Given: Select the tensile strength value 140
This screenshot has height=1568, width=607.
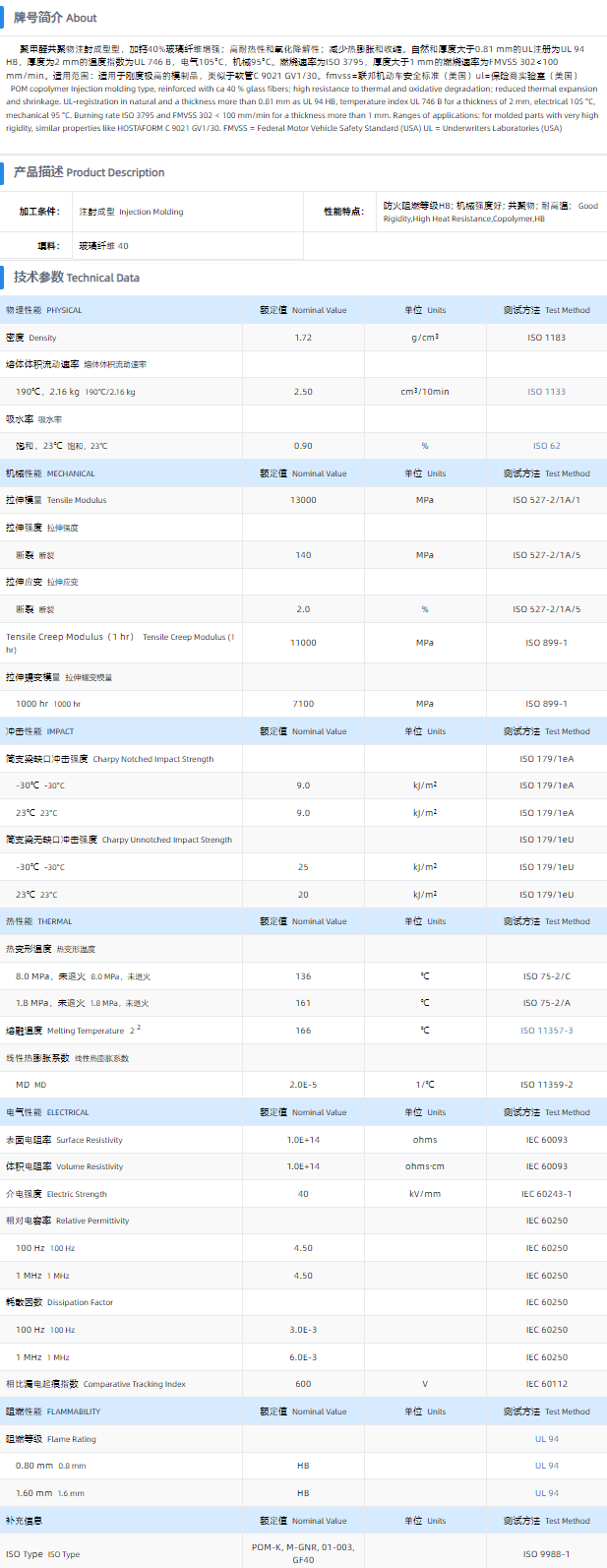Looking at the screenshot, I should [x=303, y=555].
